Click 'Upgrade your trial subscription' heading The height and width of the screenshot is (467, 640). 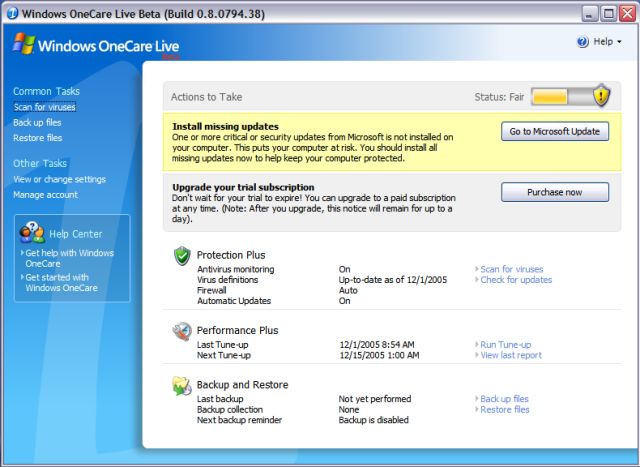pyautogui.click(x=243, y=187)
